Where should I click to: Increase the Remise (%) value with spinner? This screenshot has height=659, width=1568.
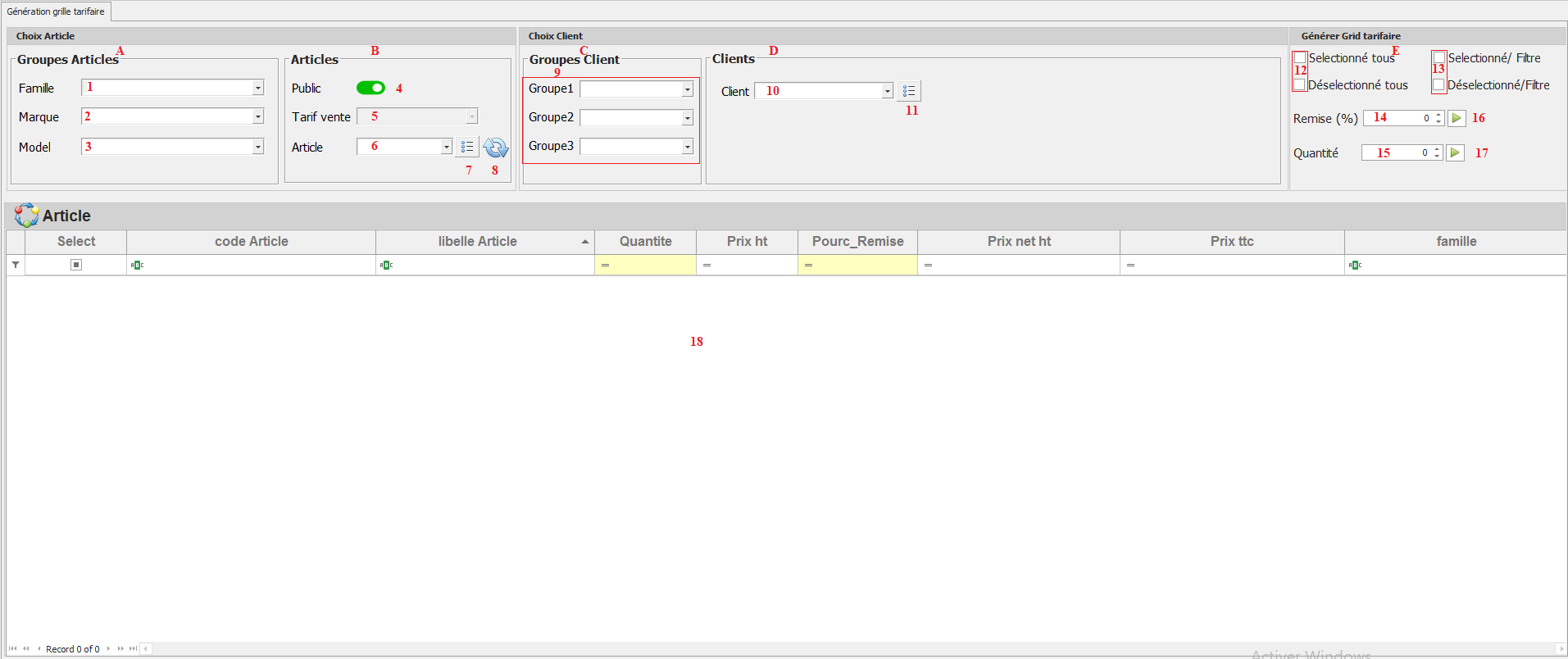(1438, 115)
